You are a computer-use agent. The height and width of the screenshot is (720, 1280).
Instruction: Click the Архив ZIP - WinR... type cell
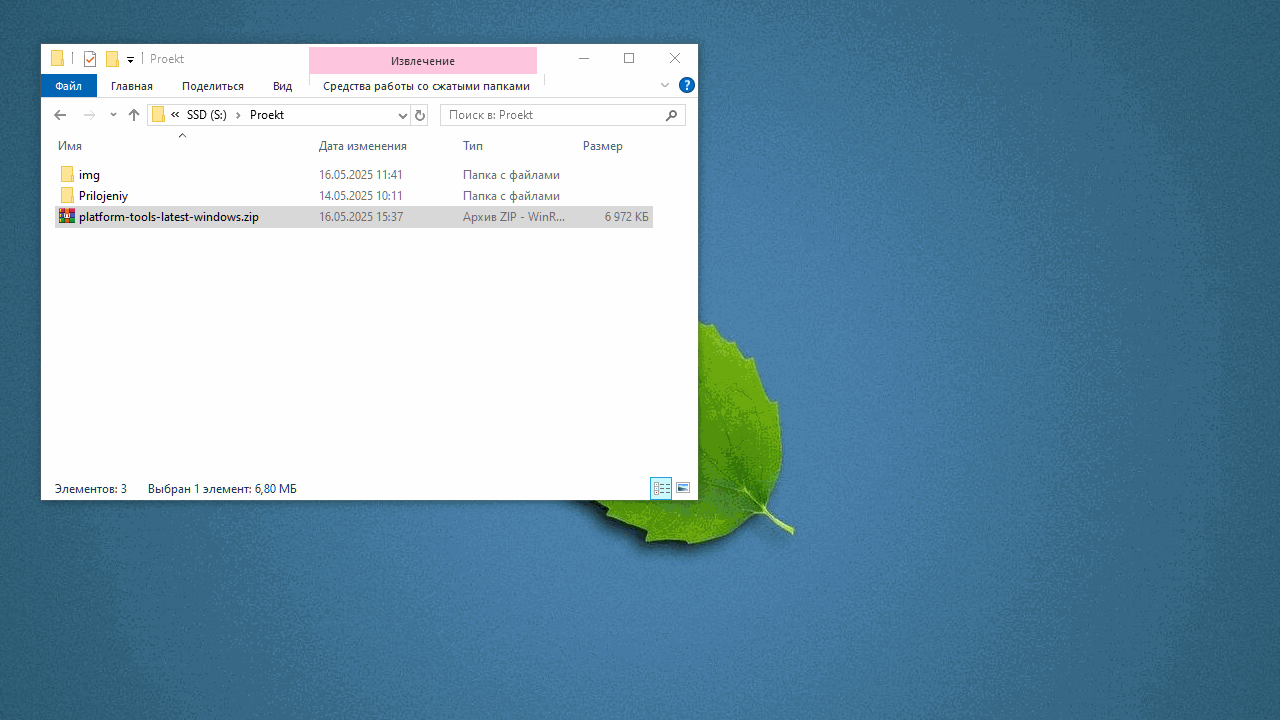point(514,217)
